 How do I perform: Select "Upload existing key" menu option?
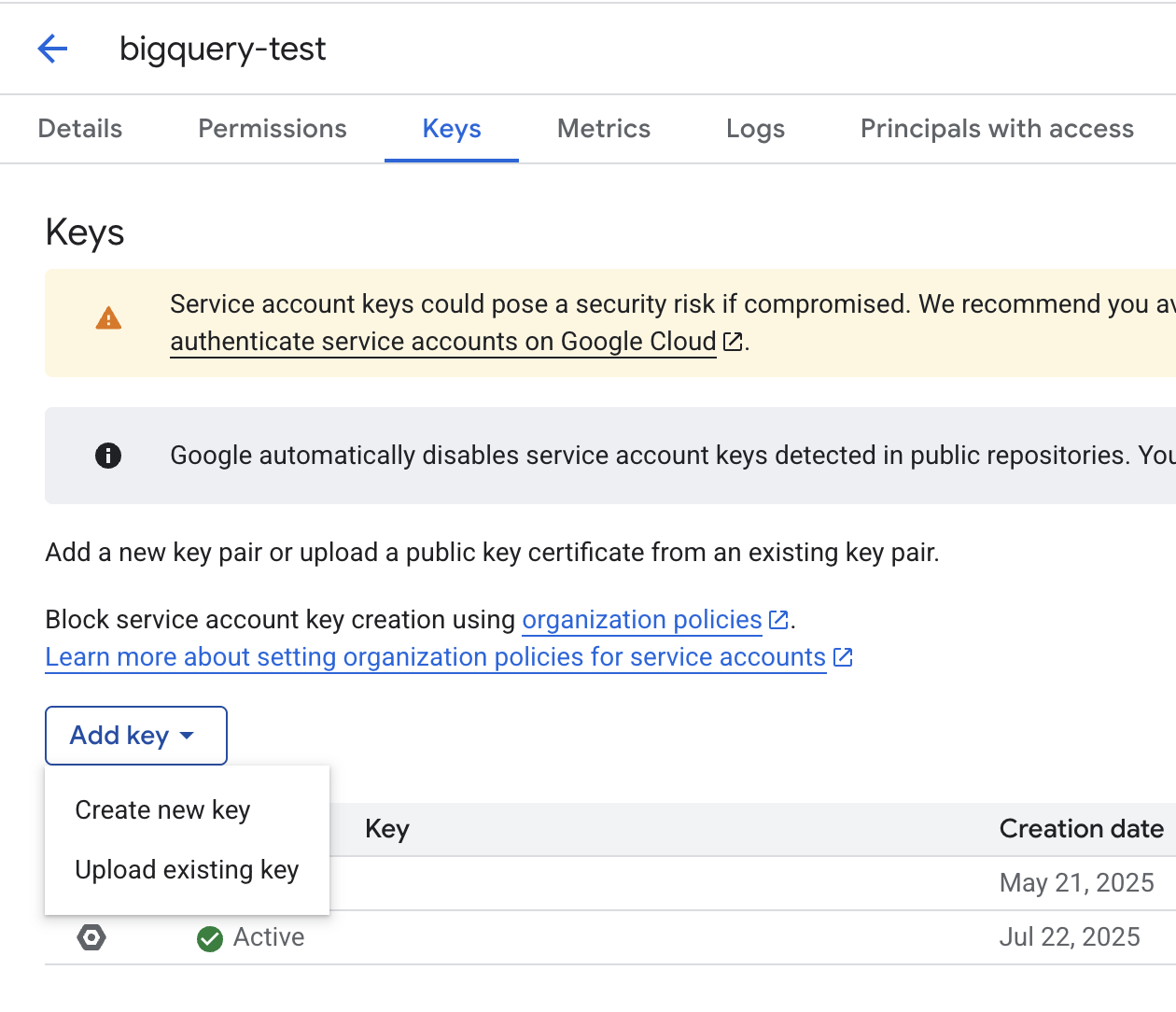pos(187,870)
